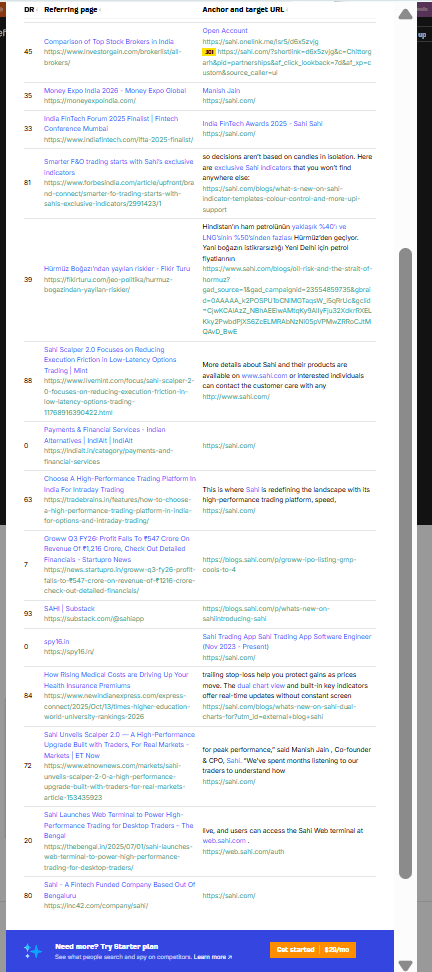Image resolution: width=432 pixels, height=972 pixels.
Task: Click the vertical scrollbar thumb
Action: (x=405, y=563)
